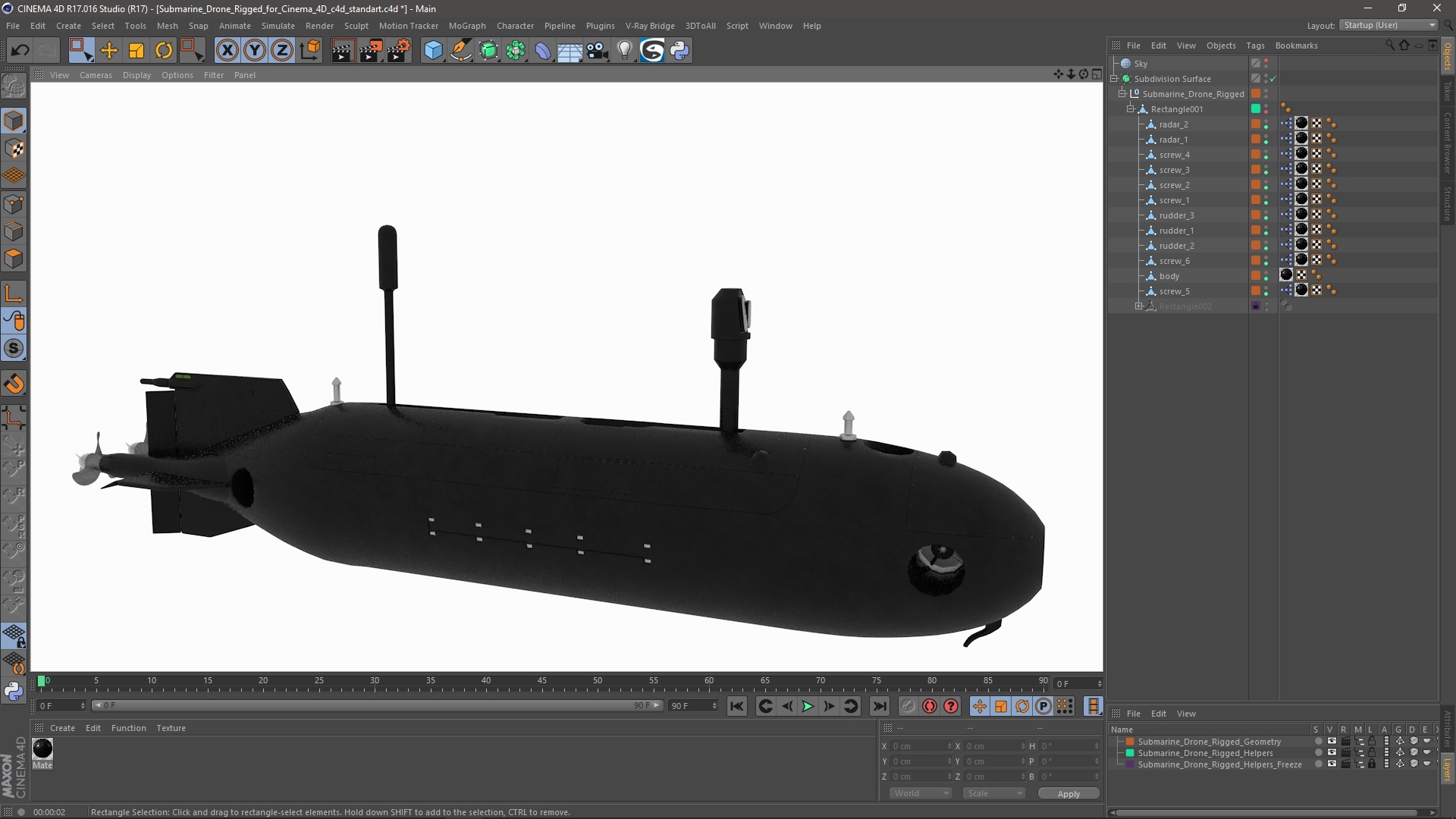Open the MoGraph menu
This screenshot has width=1456, height=819.
(x=466, y=26)
